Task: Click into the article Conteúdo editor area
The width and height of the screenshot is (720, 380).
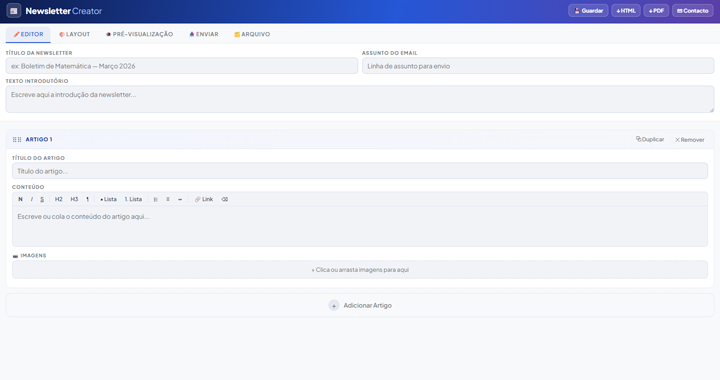Action: point(360,226)
